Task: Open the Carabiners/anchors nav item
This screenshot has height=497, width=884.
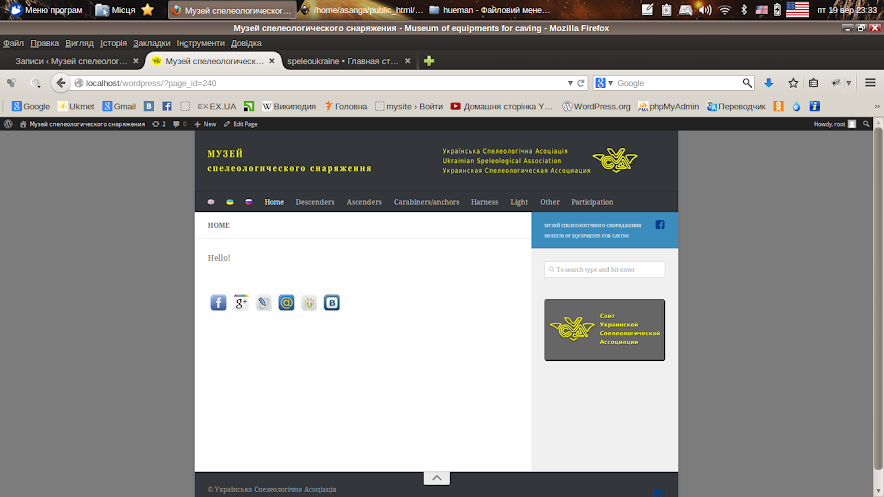Action: pyautogui.click(x=426, y=202)
